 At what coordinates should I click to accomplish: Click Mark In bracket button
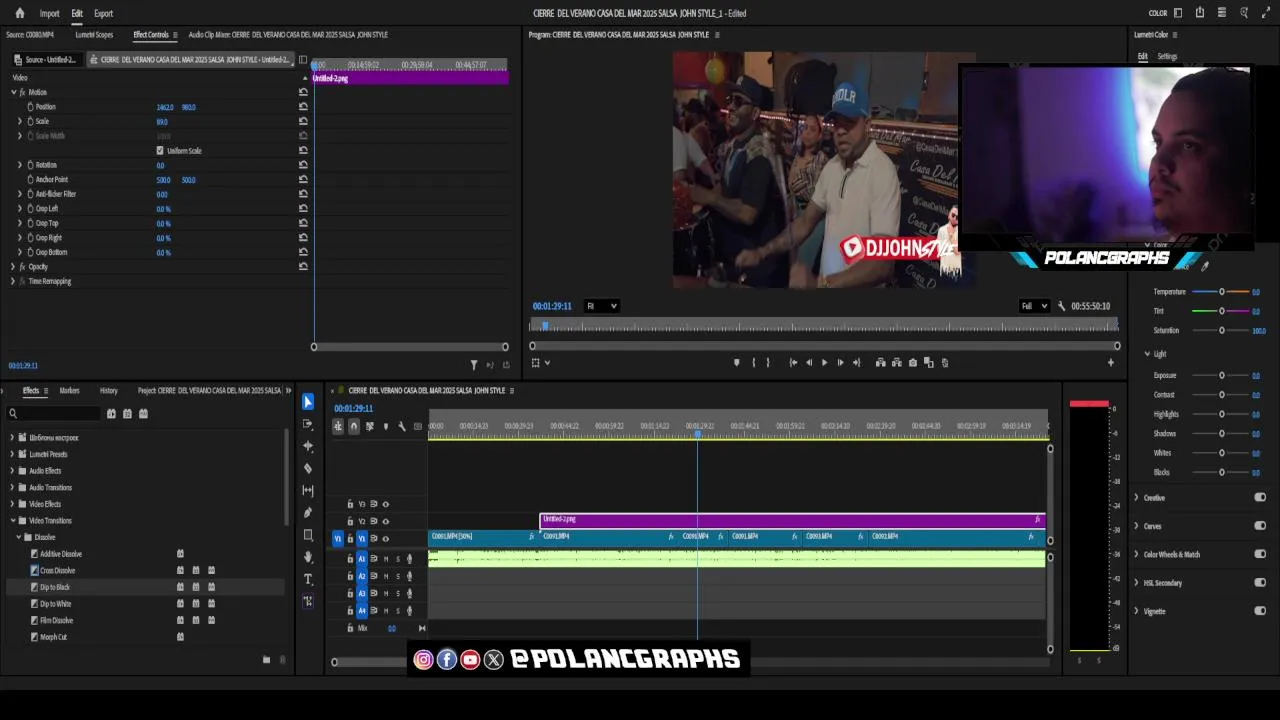pos(754,363)
